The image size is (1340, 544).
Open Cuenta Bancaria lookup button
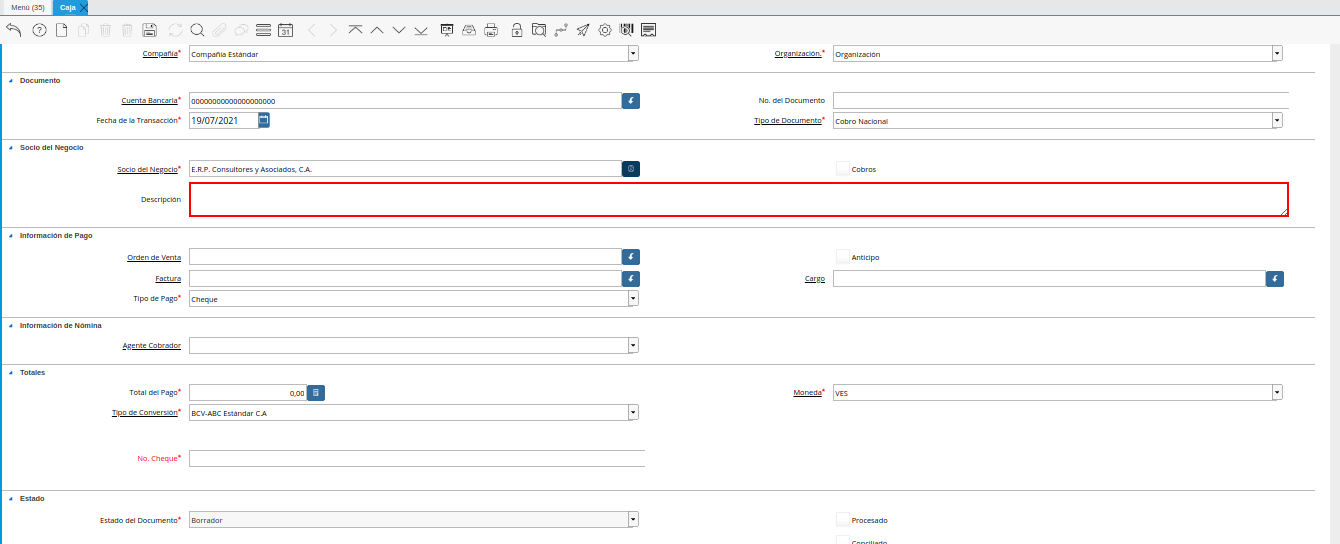(631, 101)
